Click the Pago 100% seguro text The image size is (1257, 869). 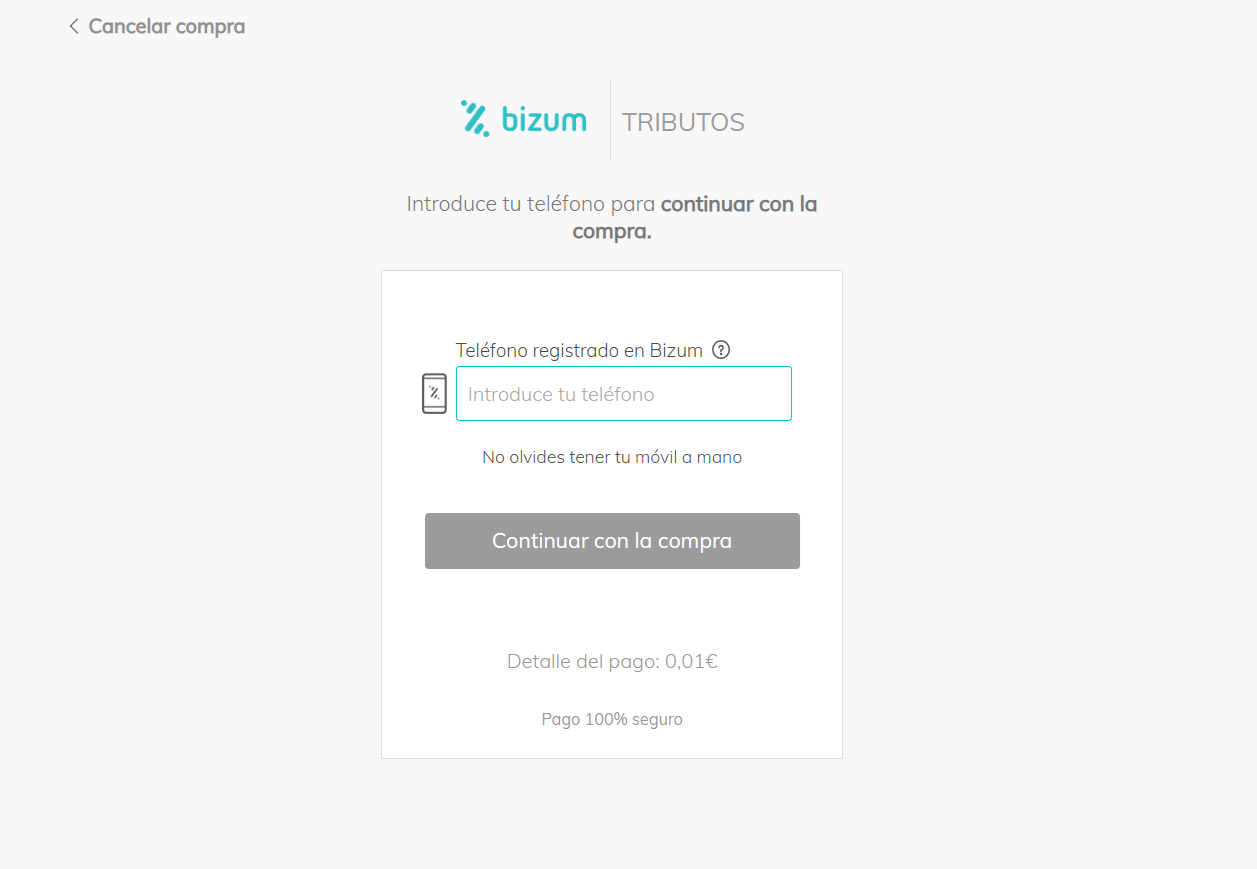tap(612, 719)
